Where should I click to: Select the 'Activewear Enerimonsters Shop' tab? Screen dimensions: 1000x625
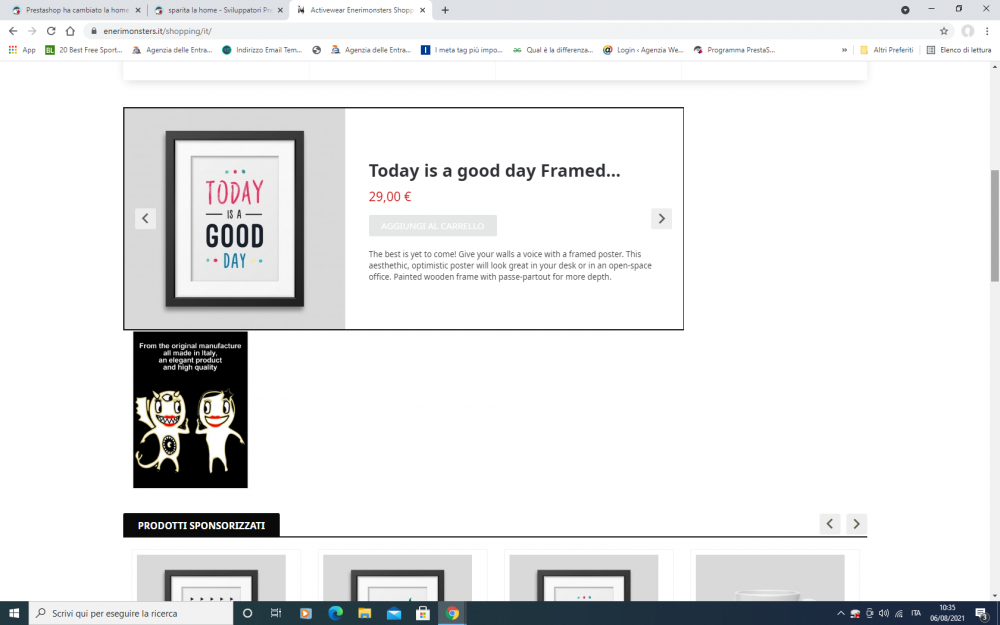coord(360,10)
